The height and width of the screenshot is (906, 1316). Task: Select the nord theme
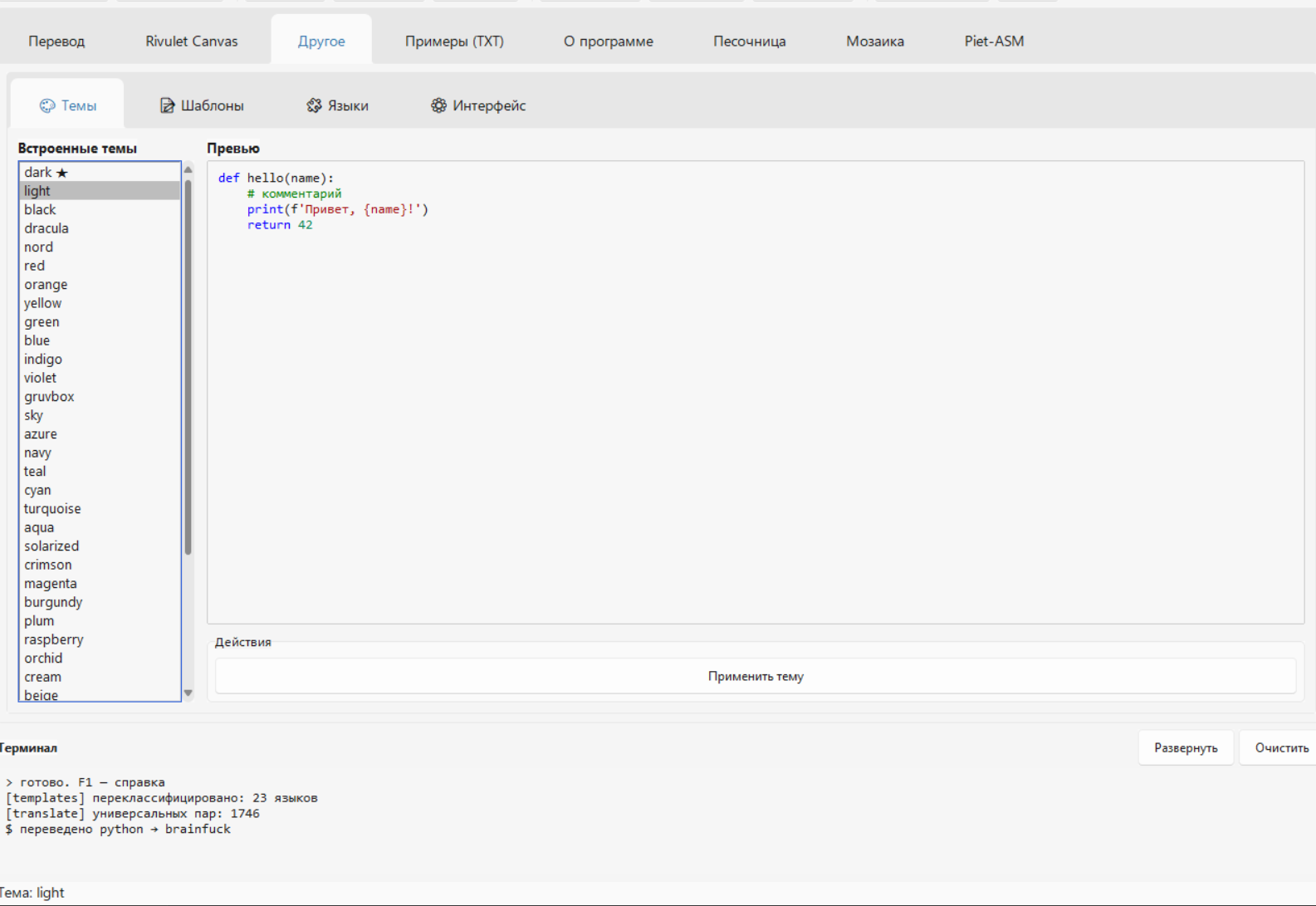pyautogui.click(x=100, y=247)
